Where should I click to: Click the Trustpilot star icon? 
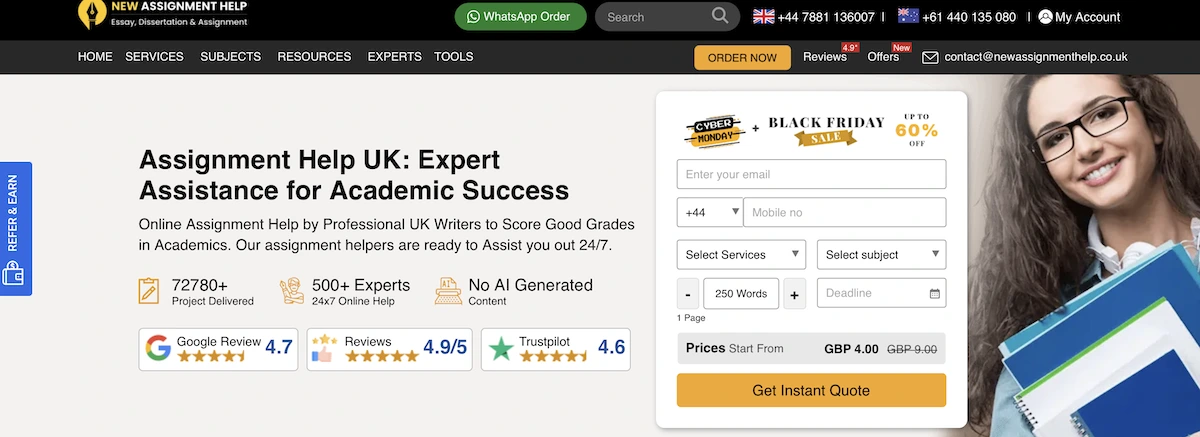tap(500, 348)
